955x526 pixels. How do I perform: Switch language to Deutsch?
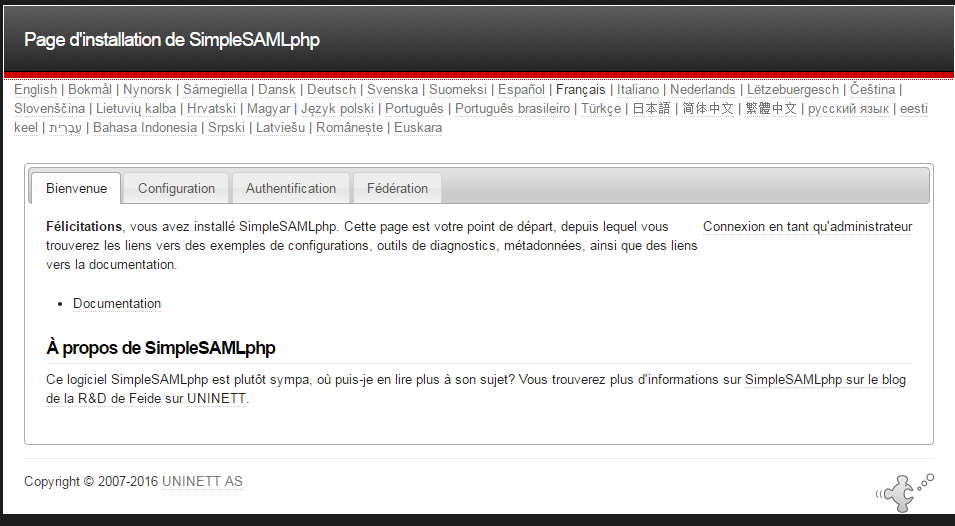coord(331,89)
